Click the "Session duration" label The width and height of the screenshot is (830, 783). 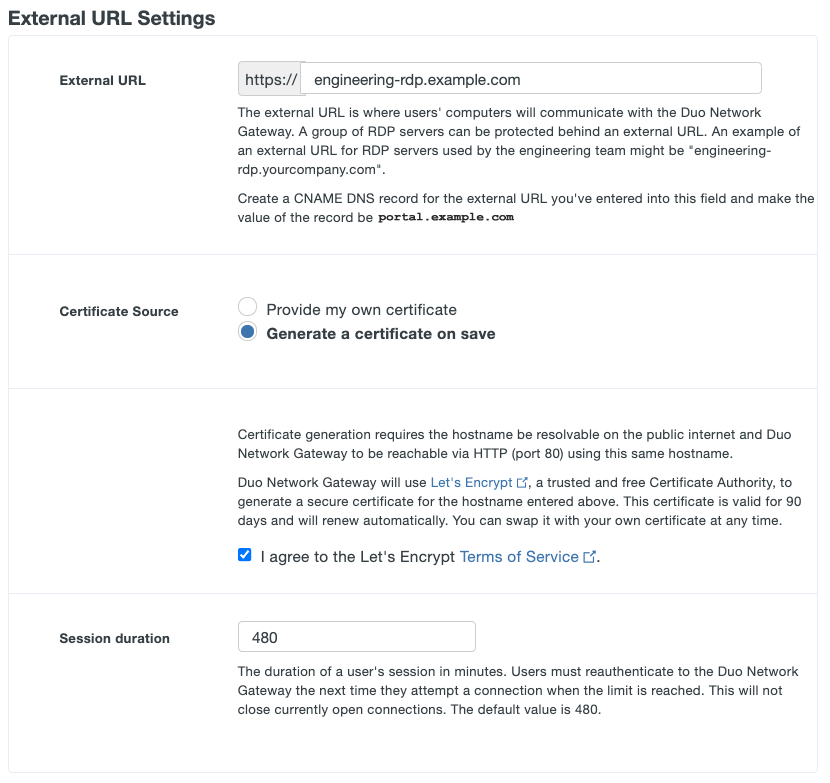point(114,638)
